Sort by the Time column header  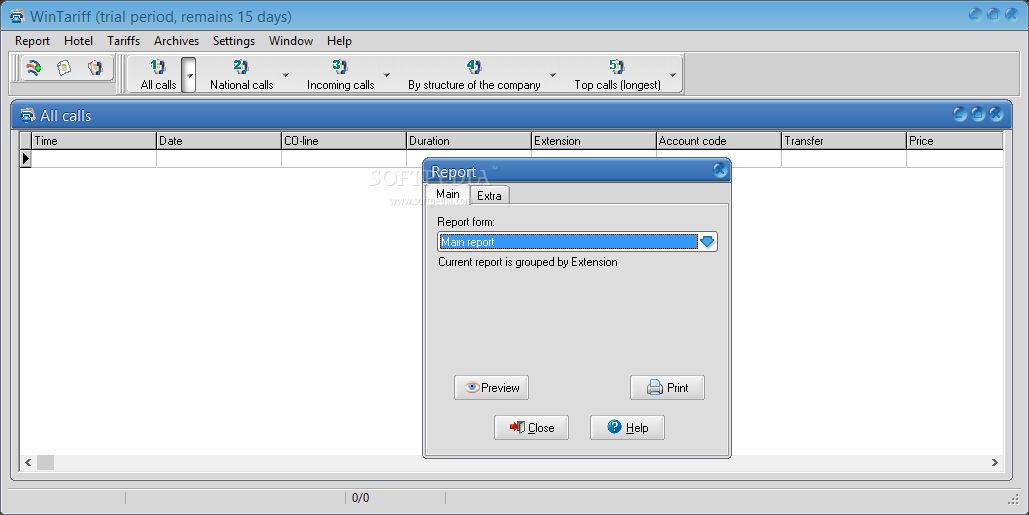tap(94, 140)
